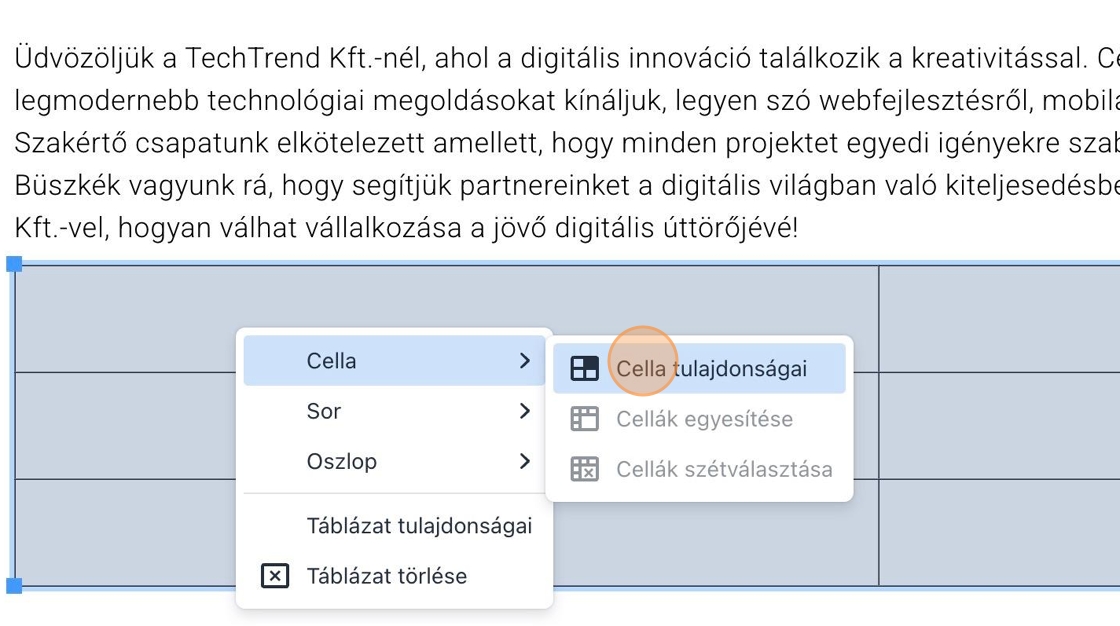The height and width of the screenshot is (626, 1120).
Task: Choose the Cellák egyesítése text option
Action: (x=704, y=419)
